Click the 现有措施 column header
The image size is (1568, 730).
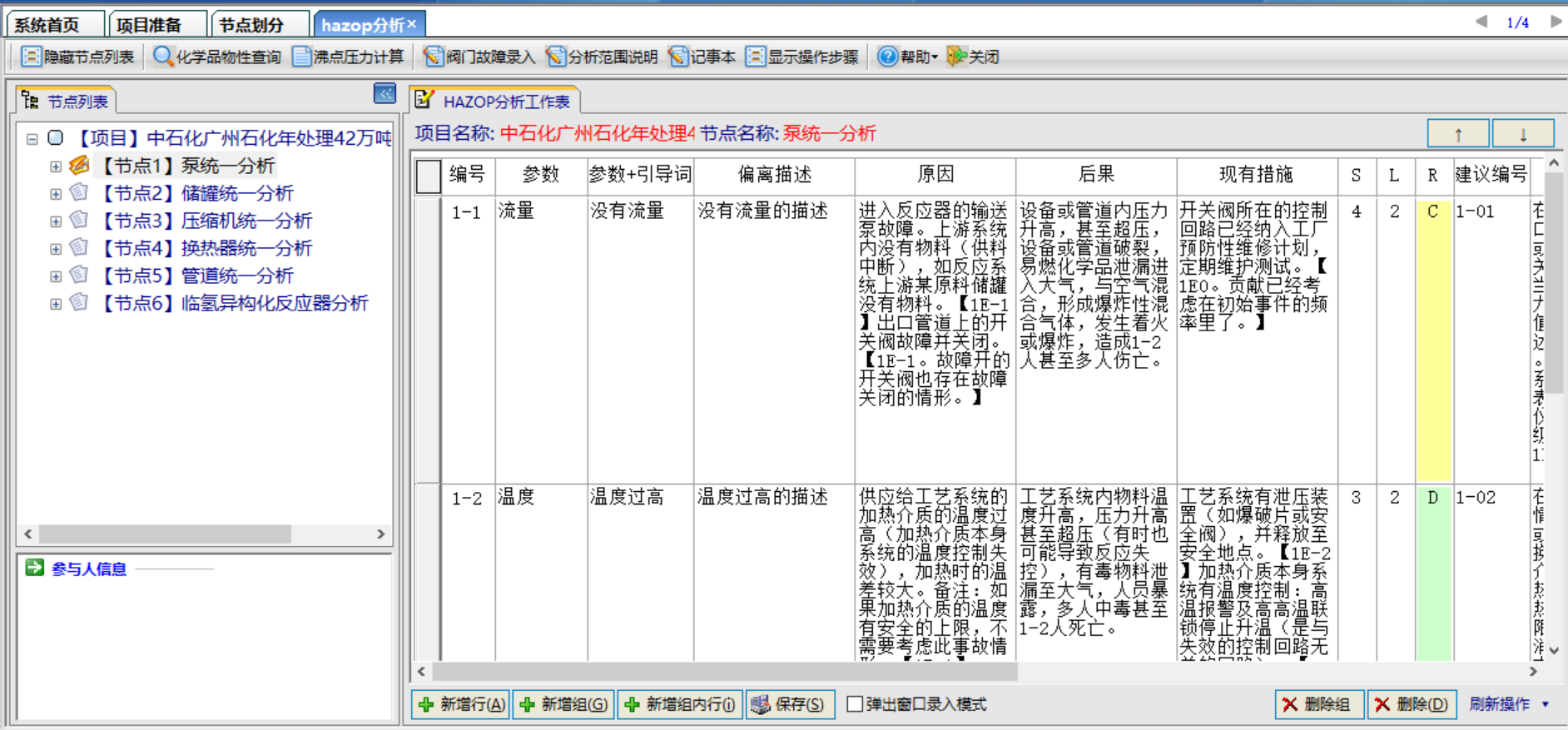point(1257,175)
